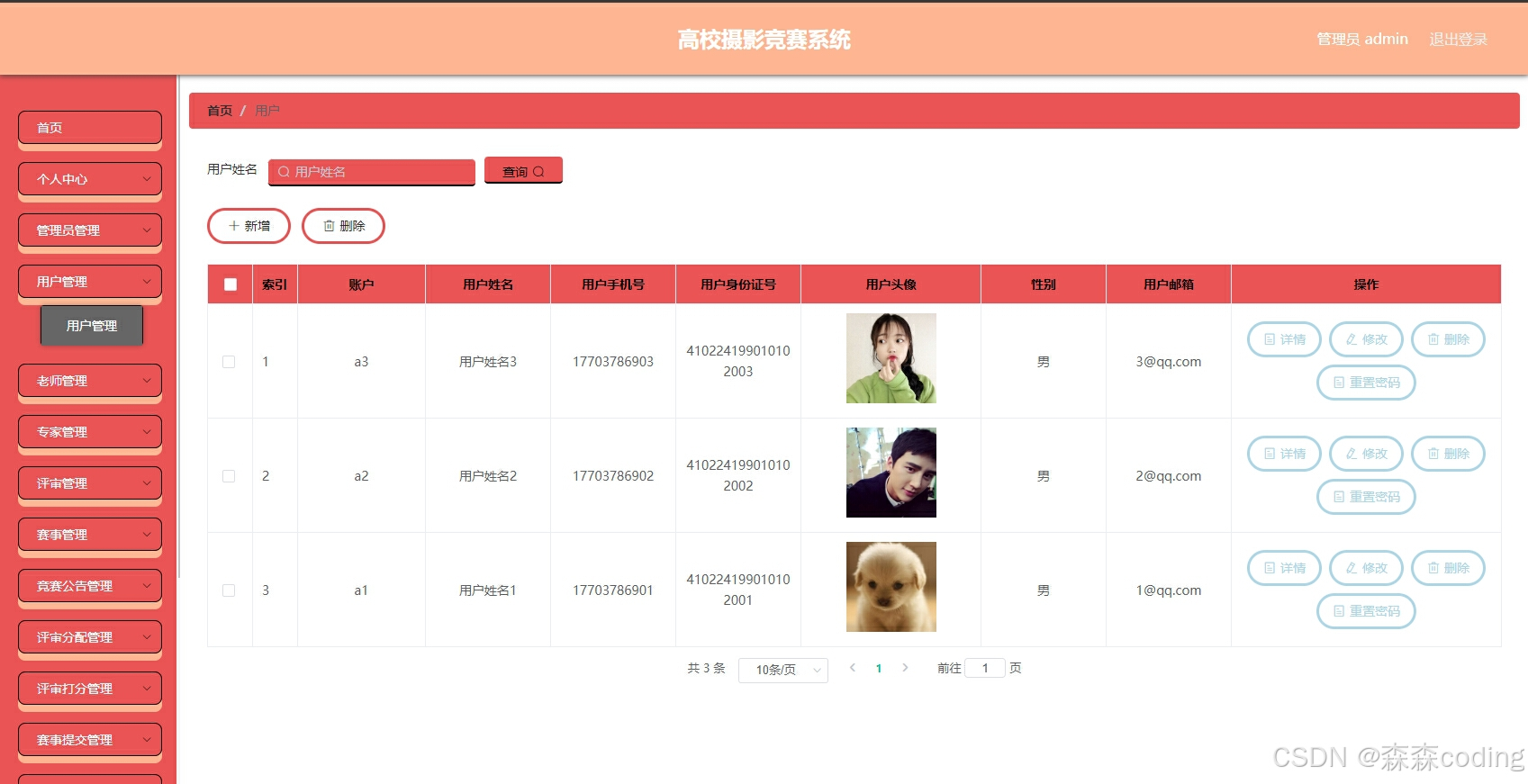Click the phone cell 17703786903
The width and height of the screenshot is (1528, 784).
(x=612, y=362)
